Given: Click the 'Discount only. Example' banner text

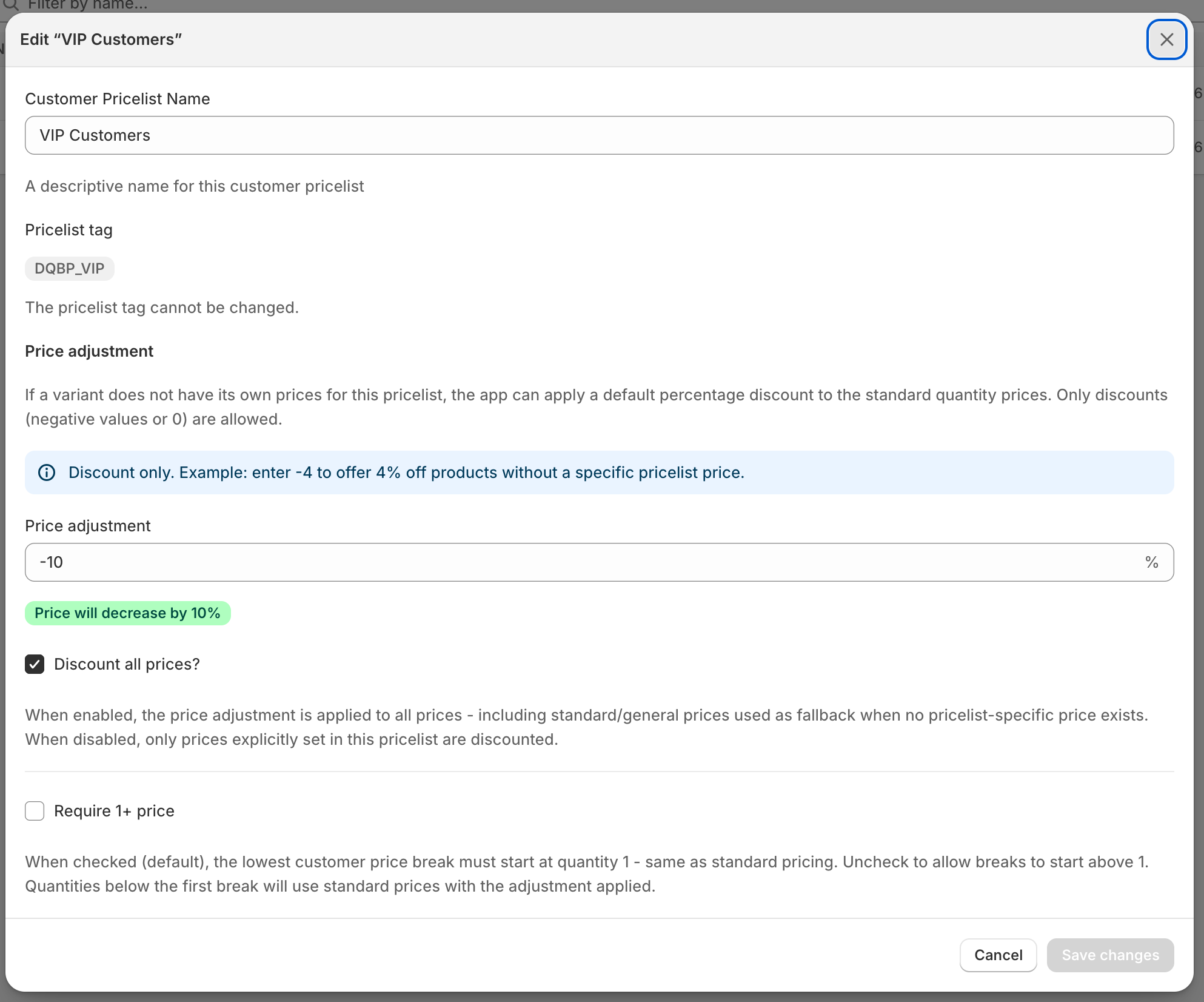Looking at the screenshot, I should click(x=406, y=472).
